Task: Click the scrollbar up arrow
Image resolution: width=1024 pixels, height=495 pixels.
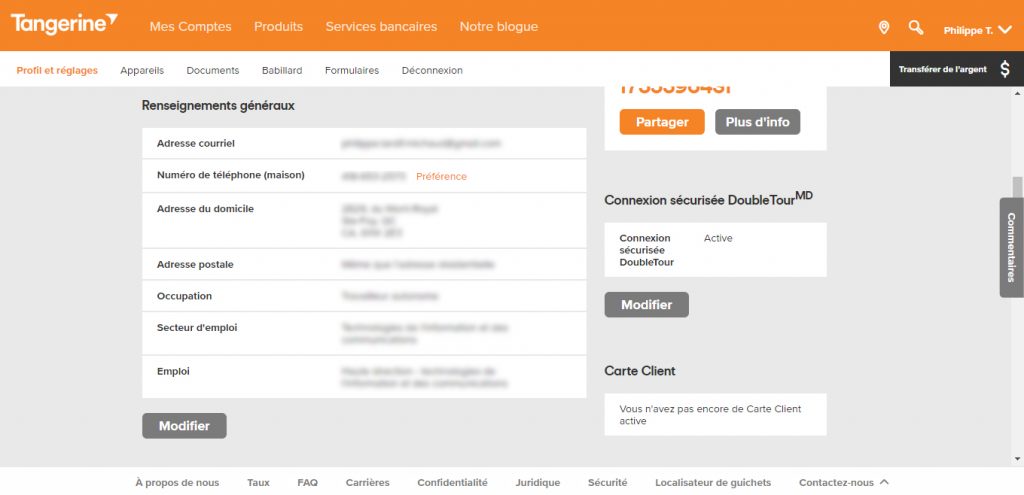Action: [1017, 93]
